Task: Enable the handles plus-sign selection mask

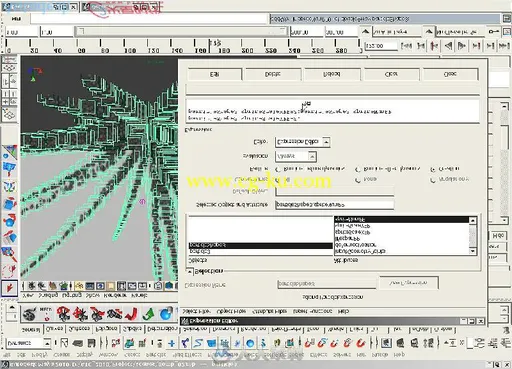Action: point(171,343)
